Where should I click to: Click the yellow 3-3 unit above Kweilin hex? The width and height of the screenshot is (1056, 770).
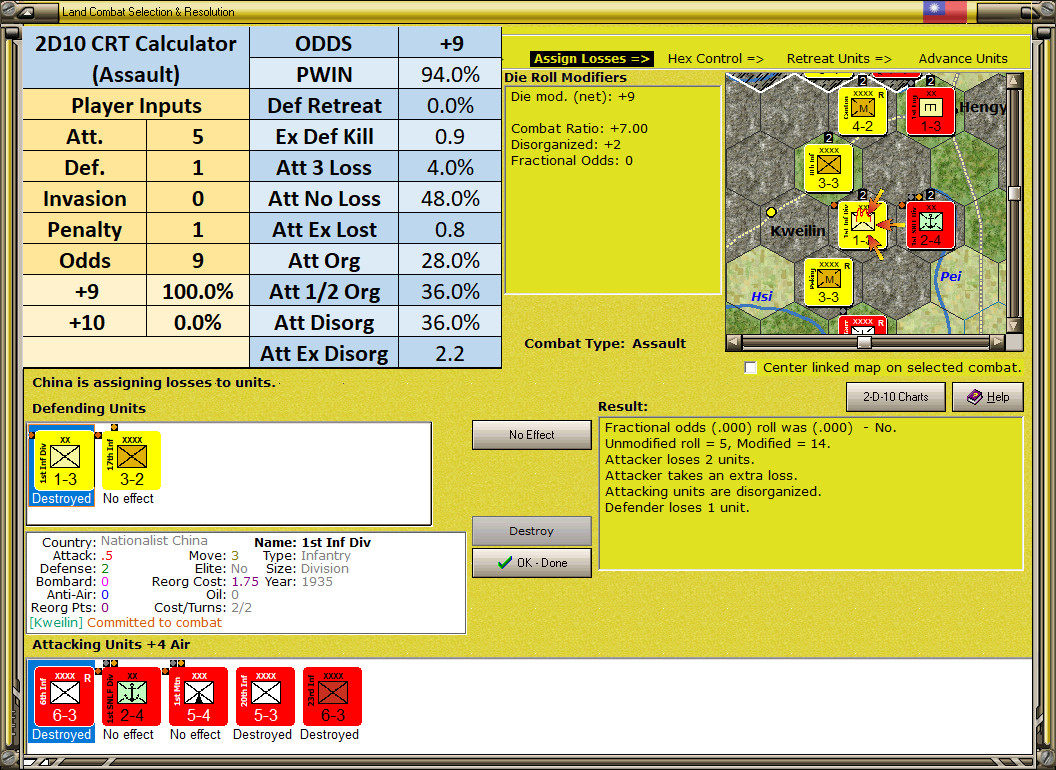point(828,168)
